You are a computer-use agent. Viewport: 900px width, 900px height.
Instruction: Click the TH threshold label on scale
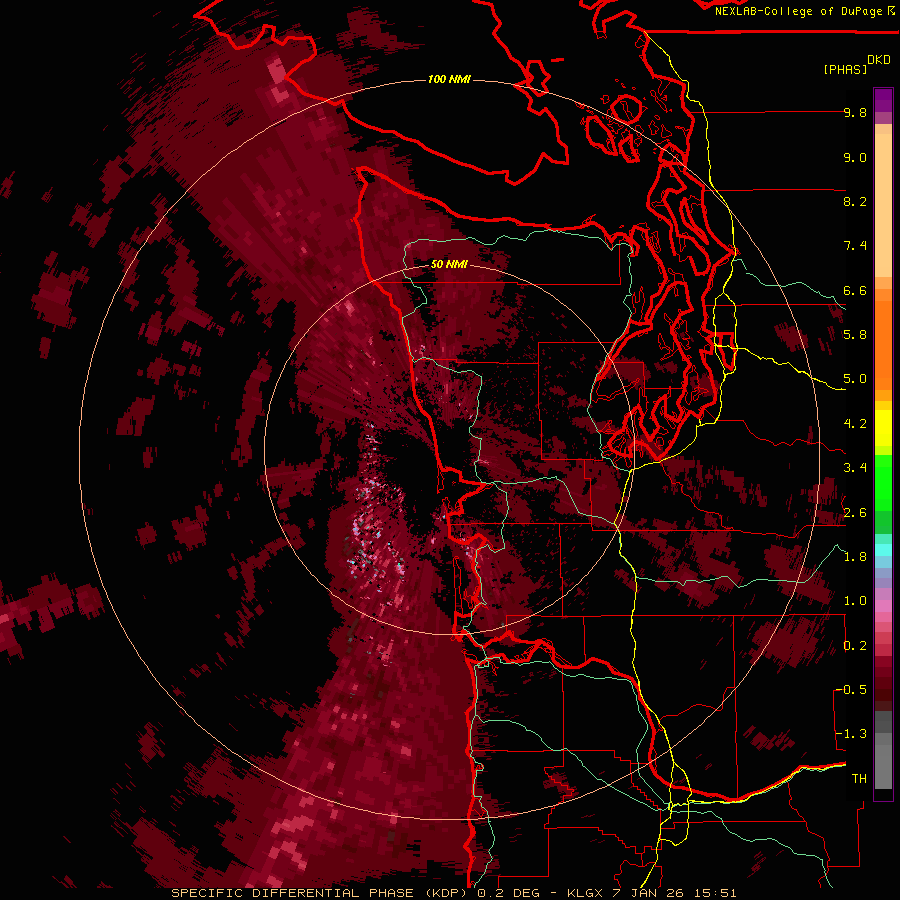[x=859, y=779]
